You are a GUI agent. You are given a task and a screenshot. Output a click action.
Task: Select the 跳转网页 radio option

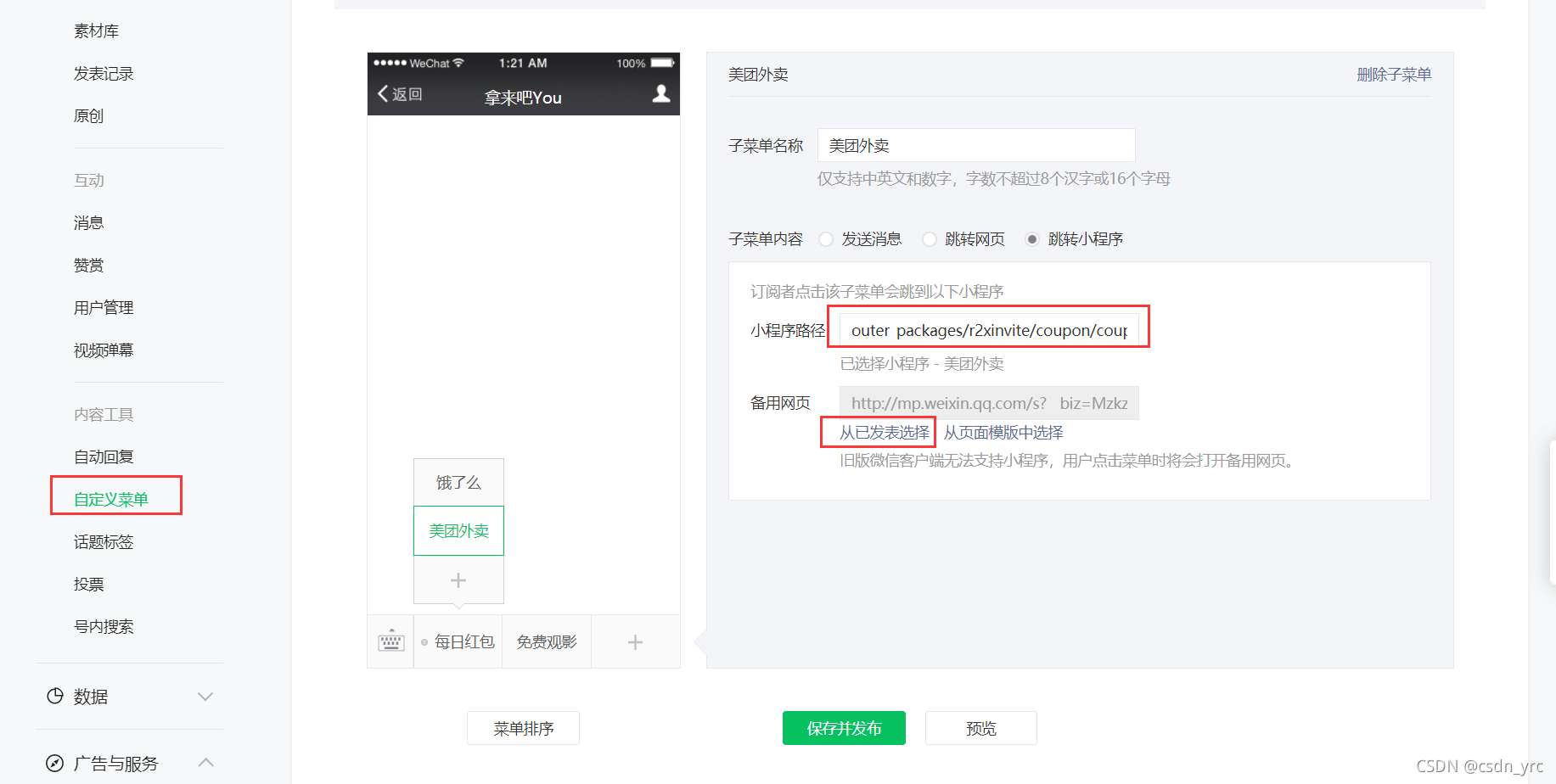930,239
